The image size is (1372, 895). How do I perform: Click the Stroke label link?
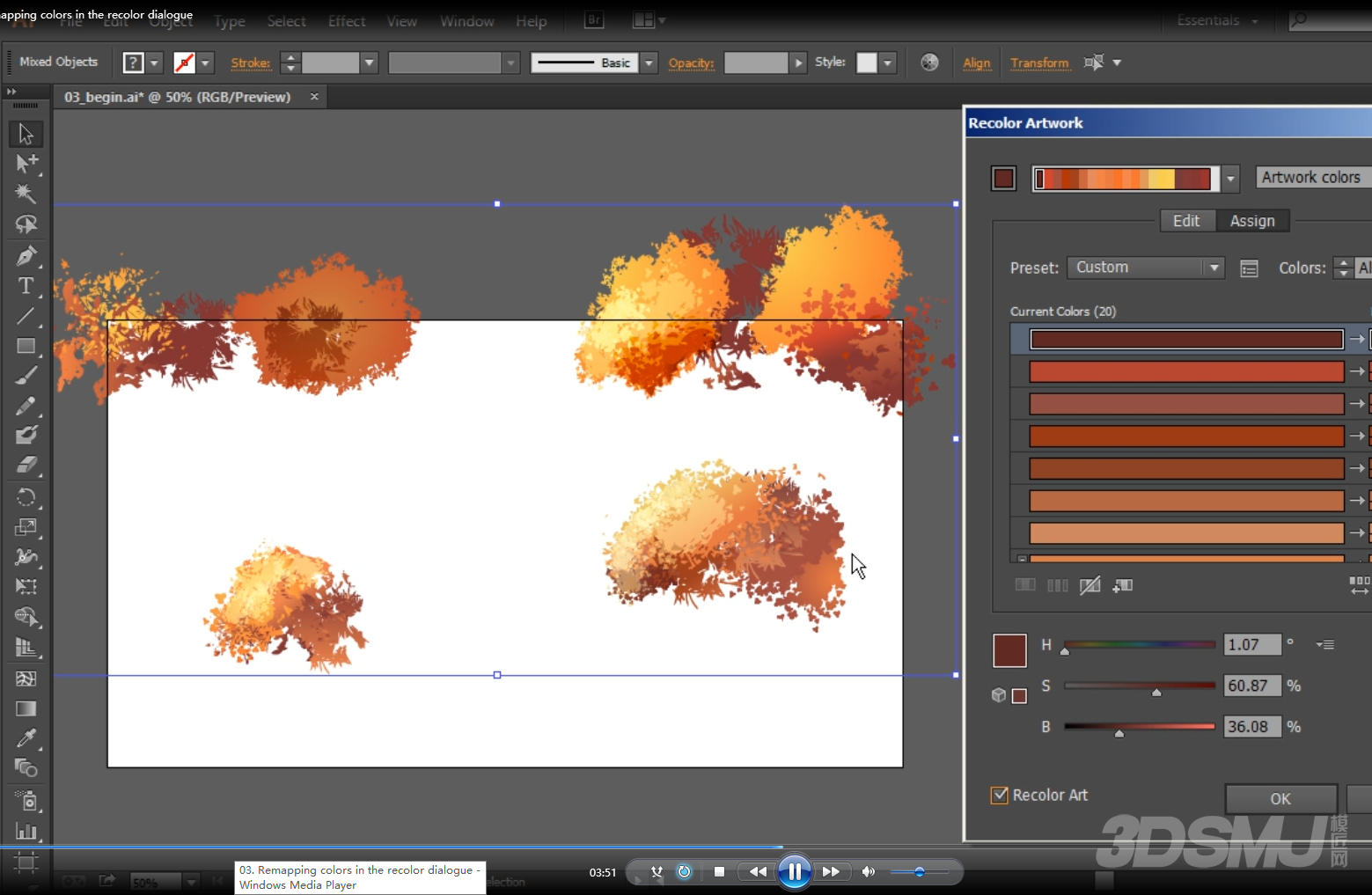tap(251, 62)
